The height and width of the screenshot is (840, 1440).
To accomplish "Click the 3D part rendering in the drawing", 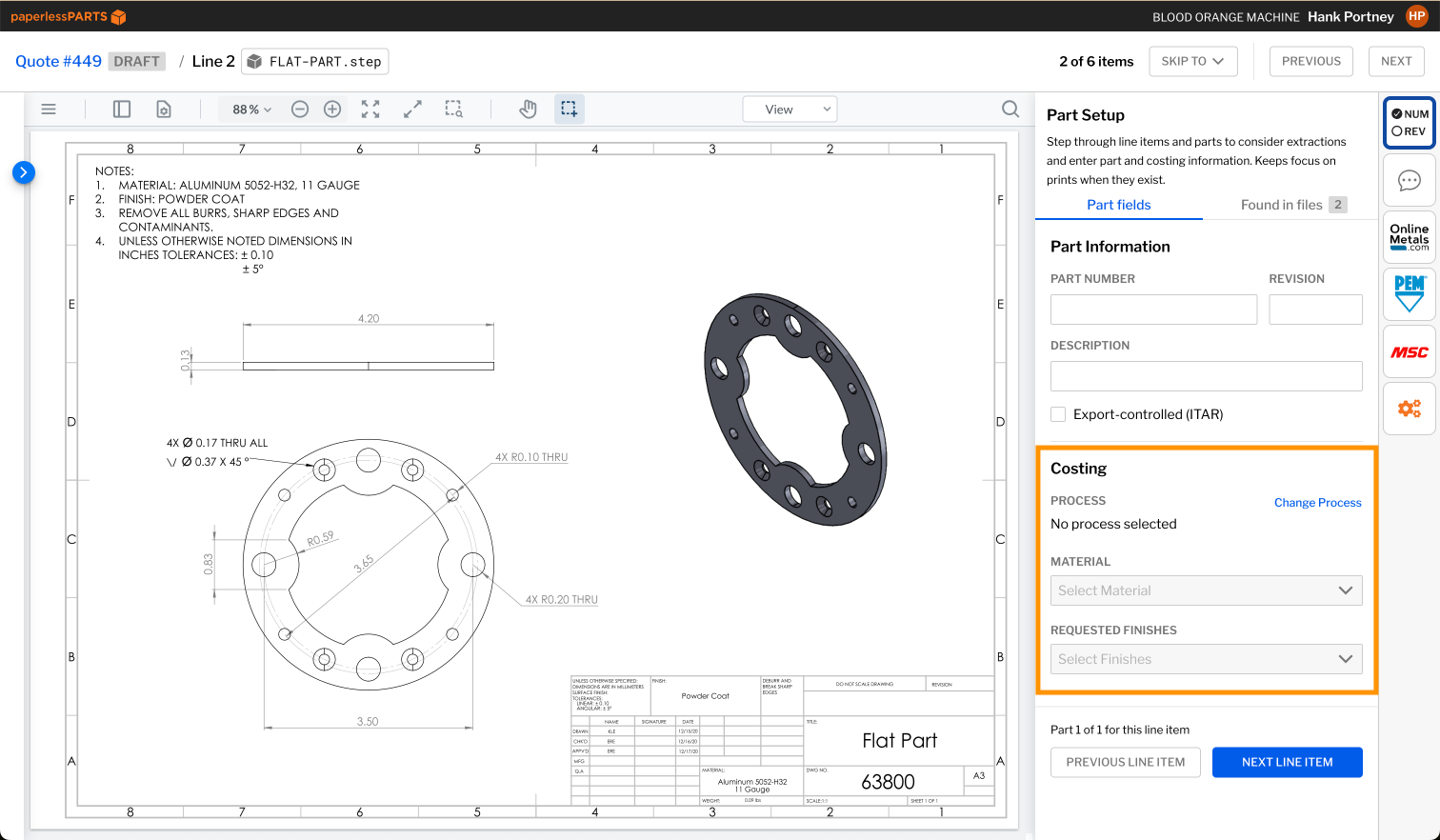I will [x=795, y=409].
